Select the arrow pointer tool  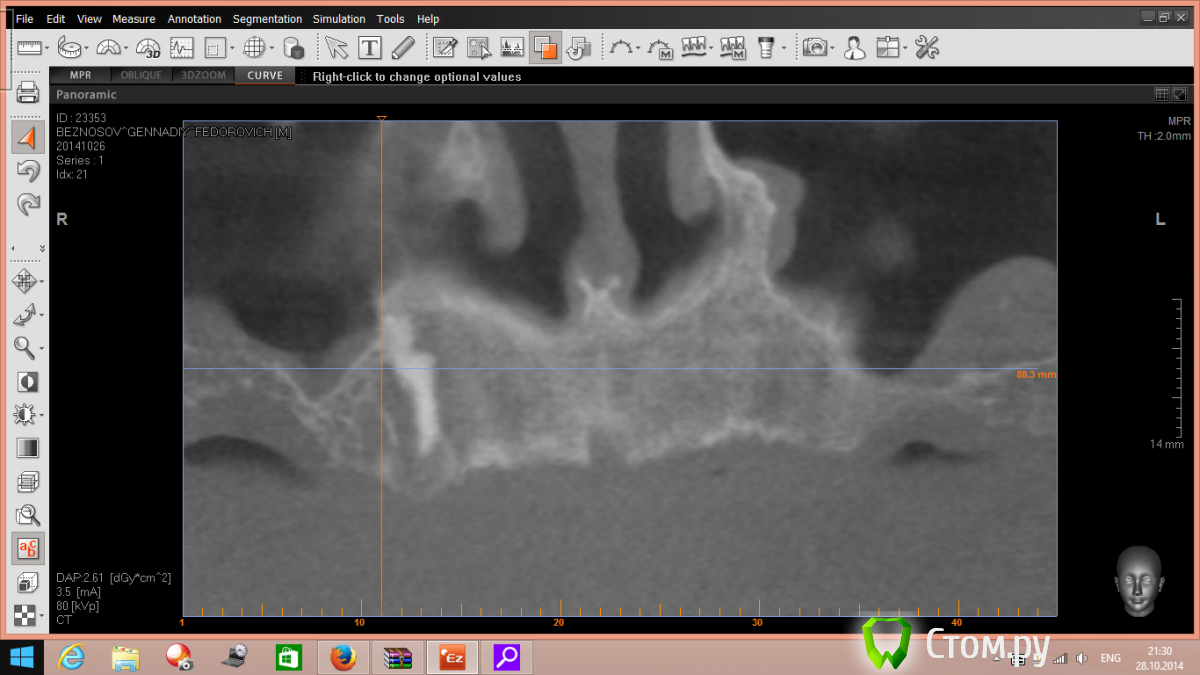point(335,47)
